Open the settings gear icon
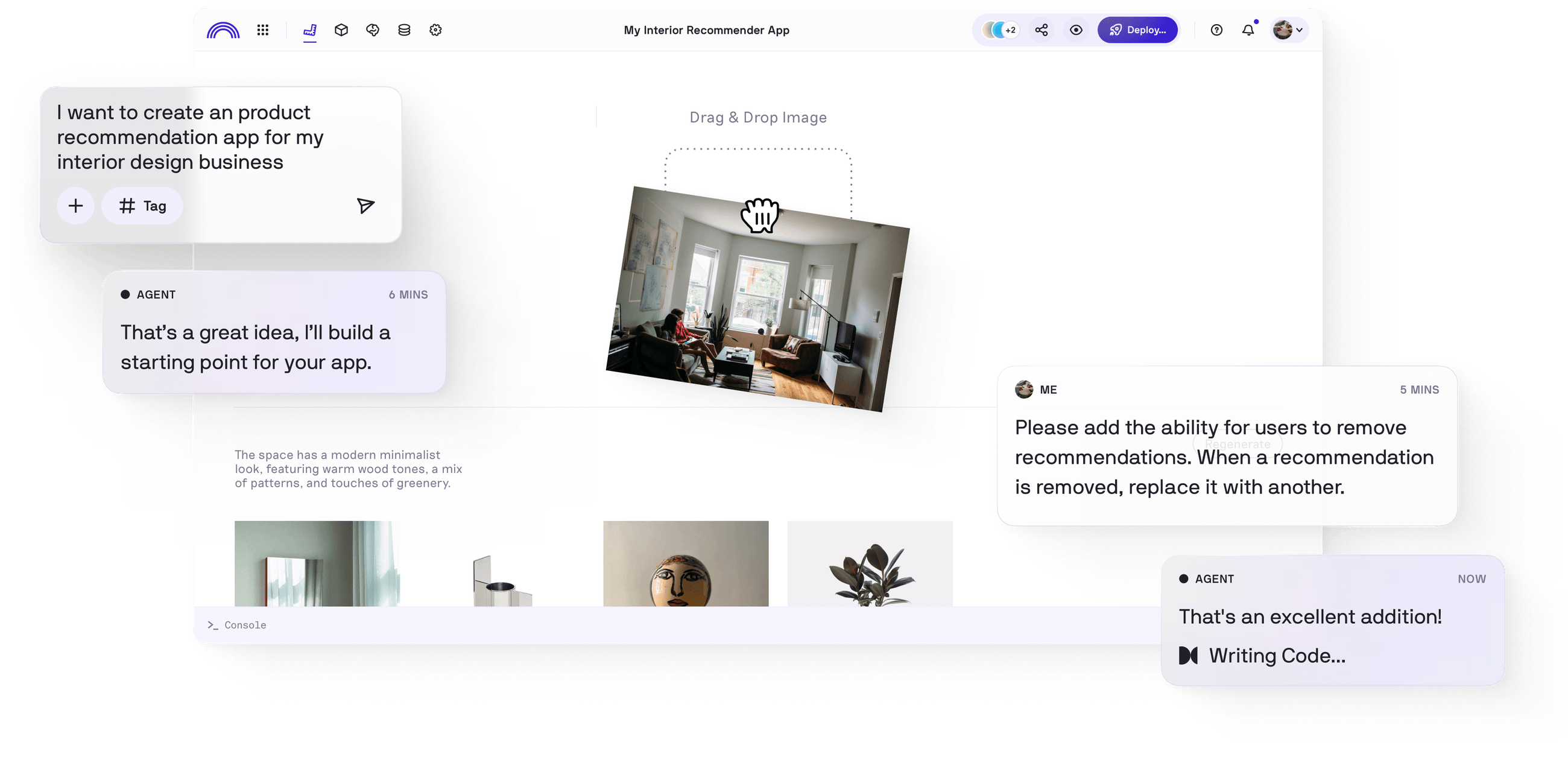 tap(436, 30)
